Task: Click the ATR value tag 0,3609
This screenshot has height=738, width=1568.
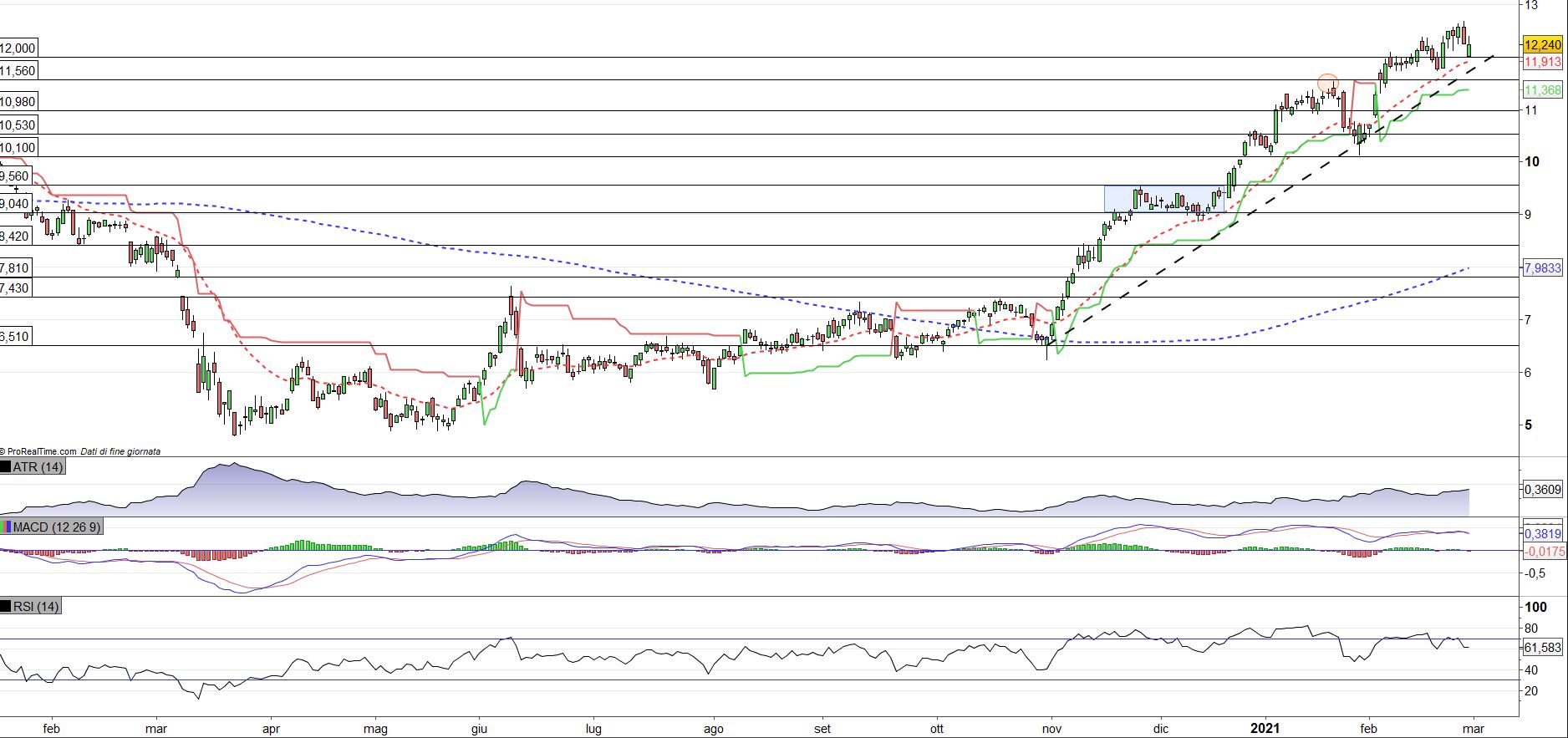Action: tap(1542, 490)
